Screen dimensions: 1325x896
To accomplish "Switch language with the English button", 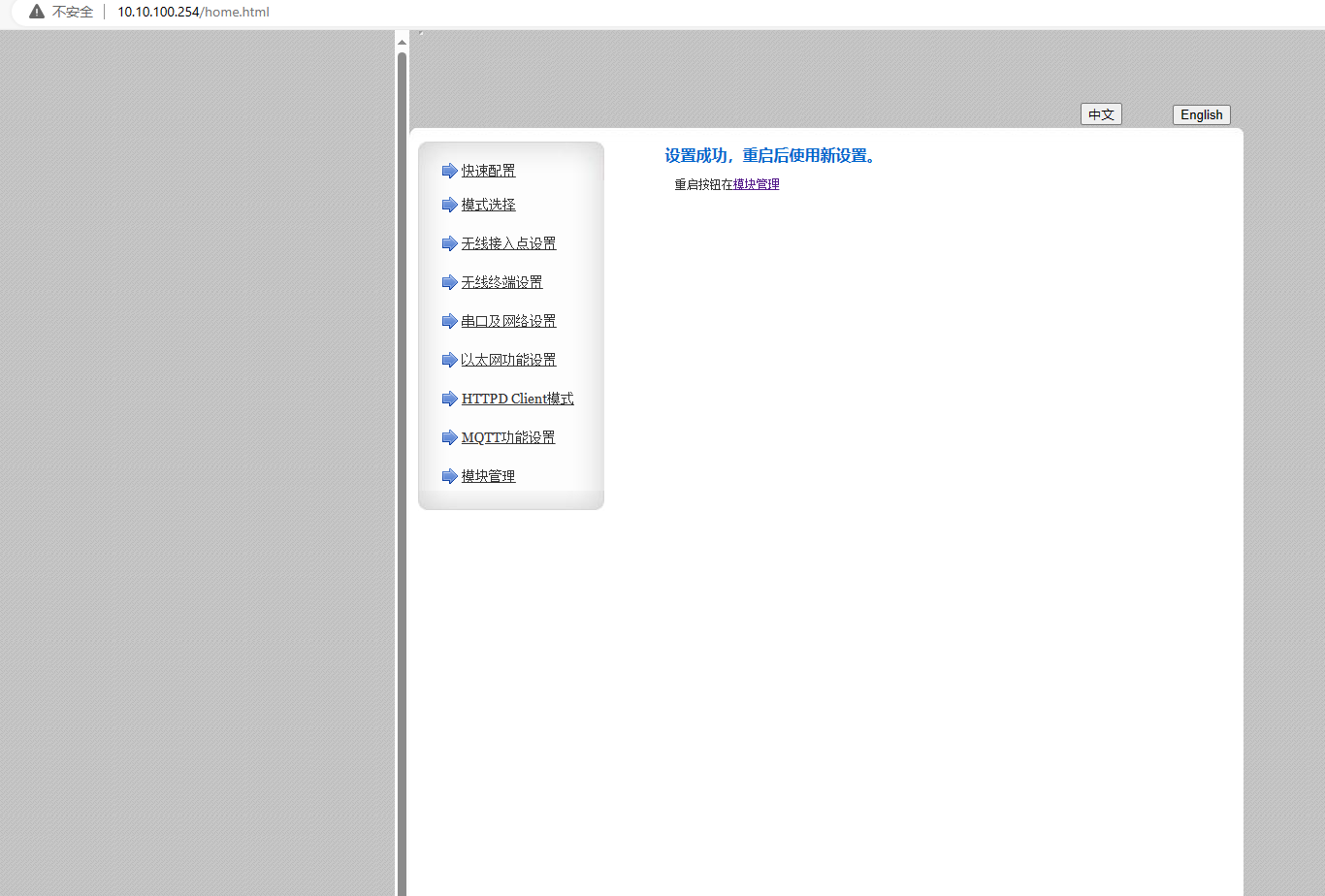I will coord(1201,114).
